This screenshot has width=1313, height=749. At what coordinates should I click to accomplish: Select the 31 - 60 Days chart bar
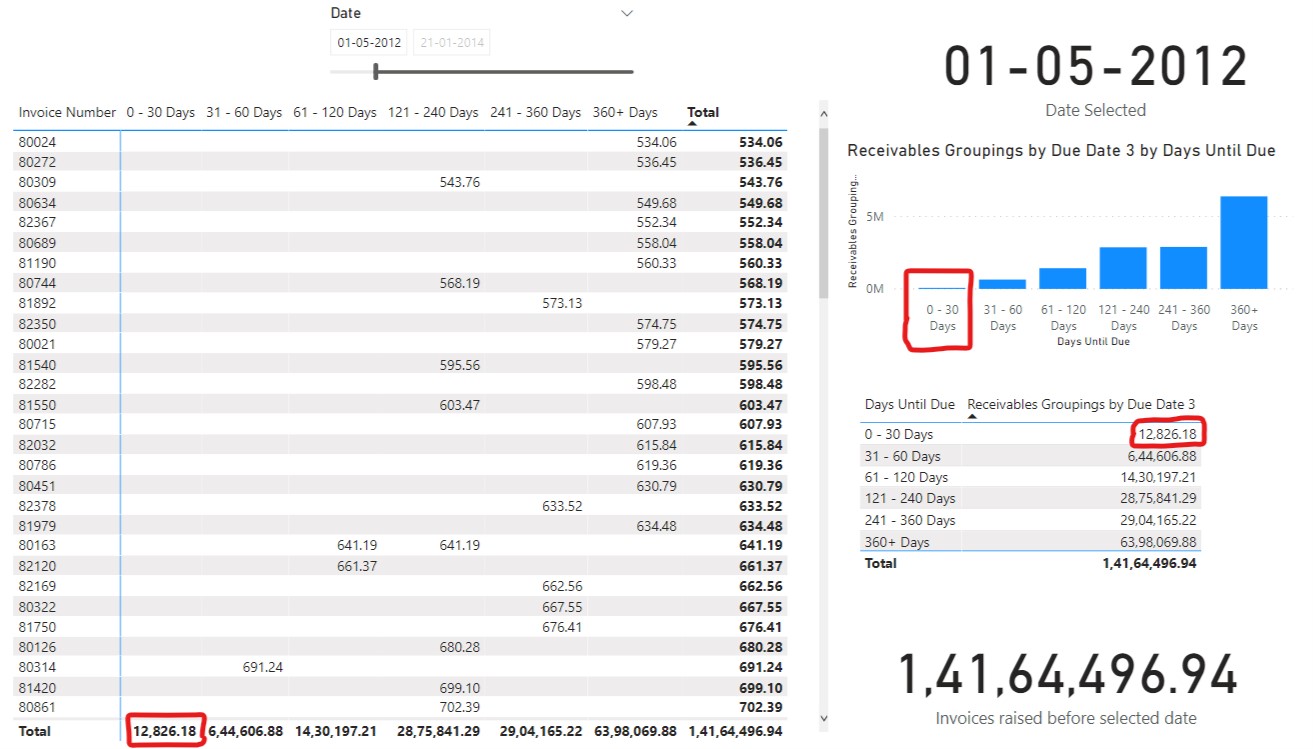1002,284
